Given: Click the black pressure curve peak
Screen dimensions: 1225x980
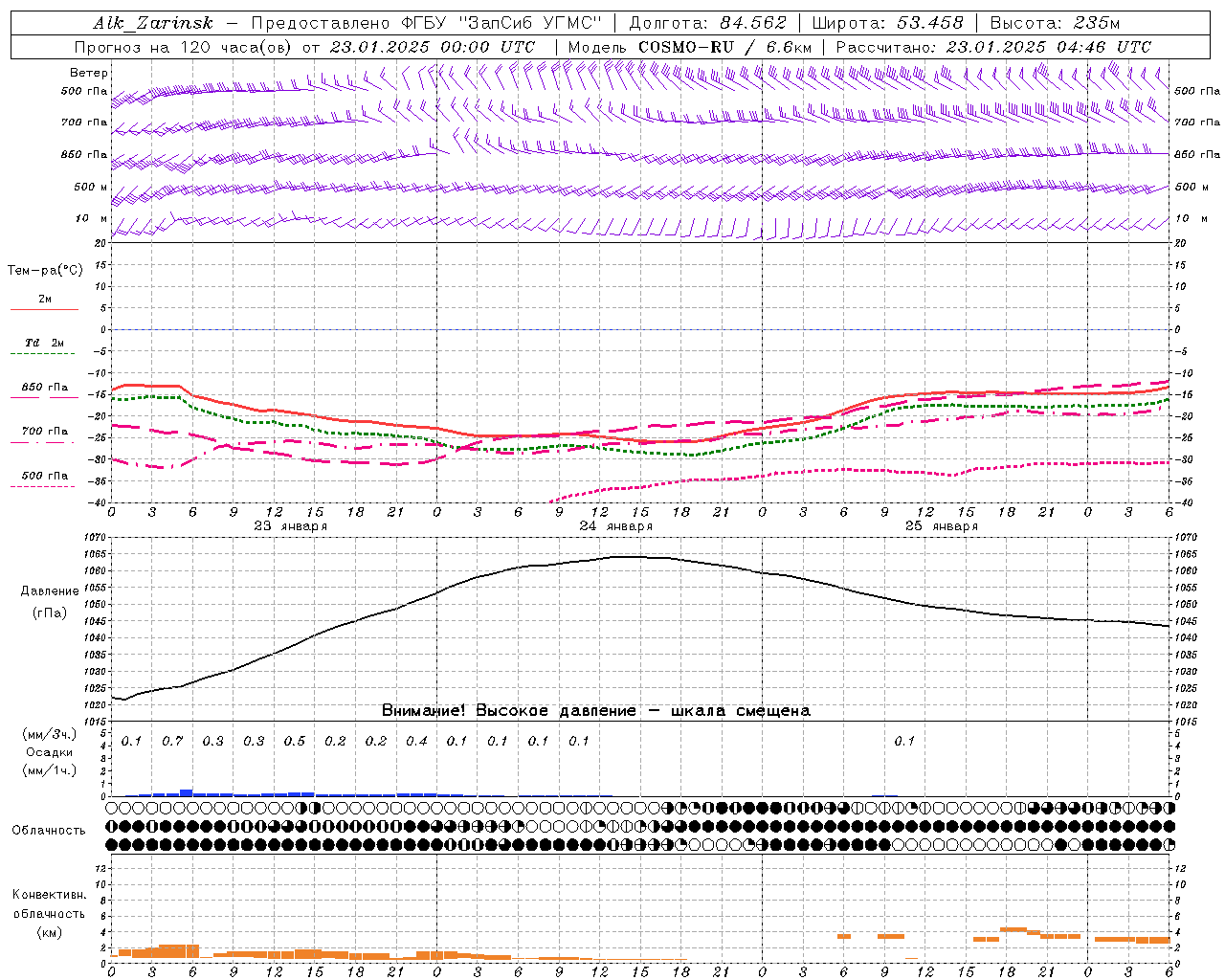Looking at the screenshot, I should tap(630, 556).
